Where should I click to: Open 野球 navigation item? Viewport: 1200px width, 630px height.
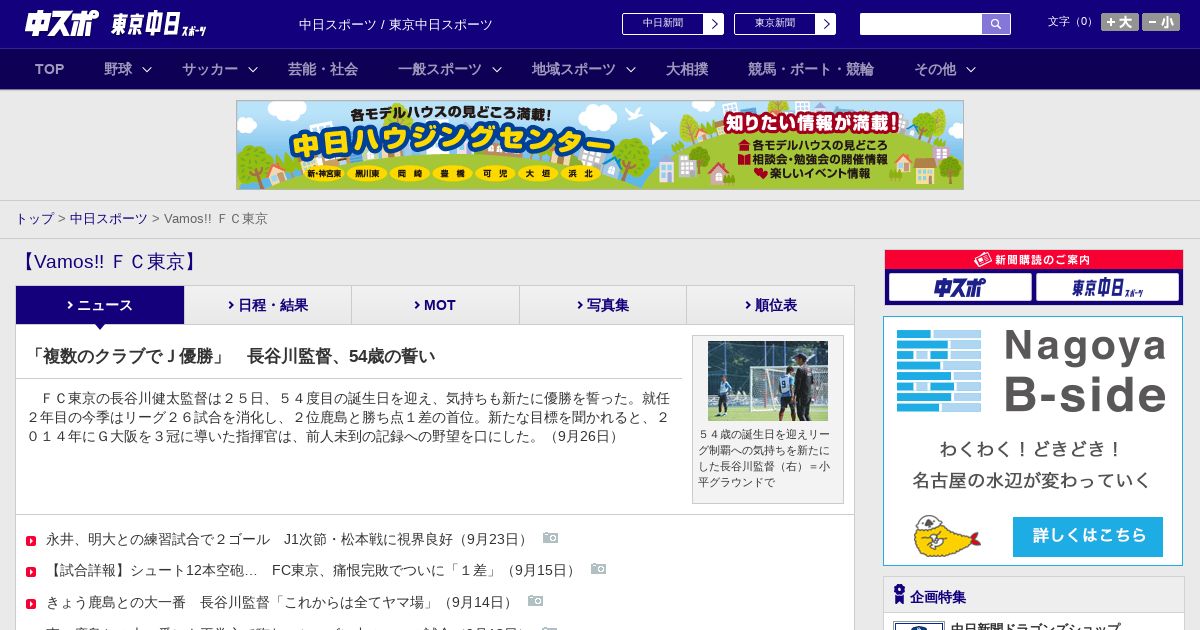(118, 69)
